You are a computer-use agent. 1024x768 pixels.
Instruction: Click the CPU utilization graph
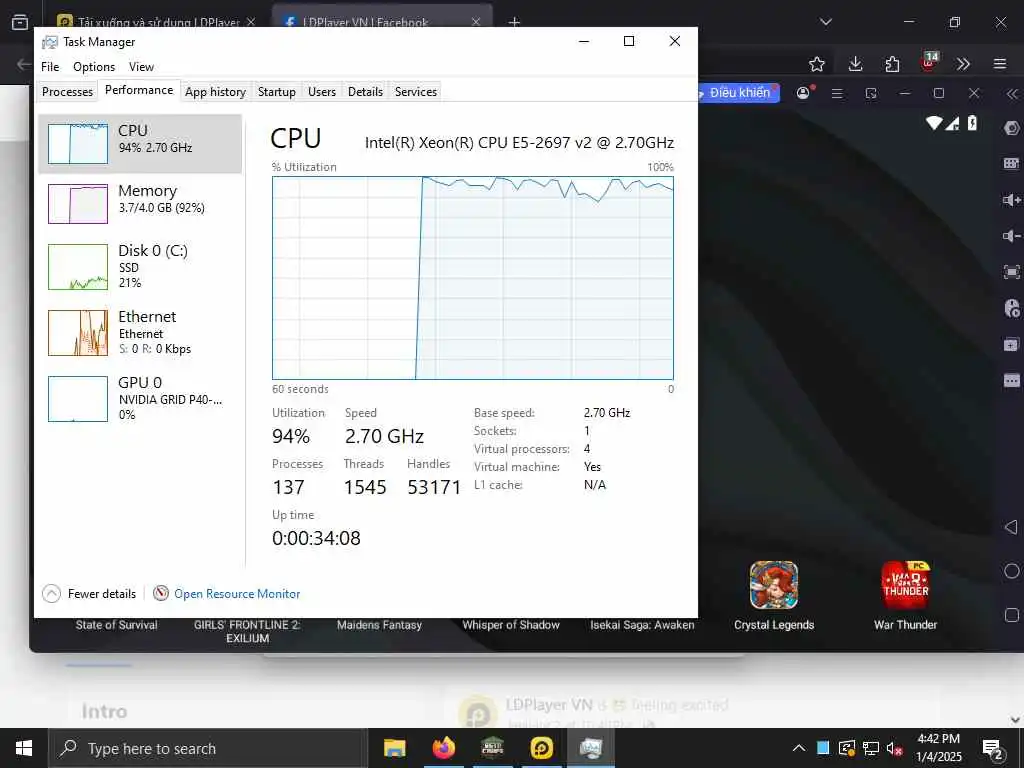point(473,278)
